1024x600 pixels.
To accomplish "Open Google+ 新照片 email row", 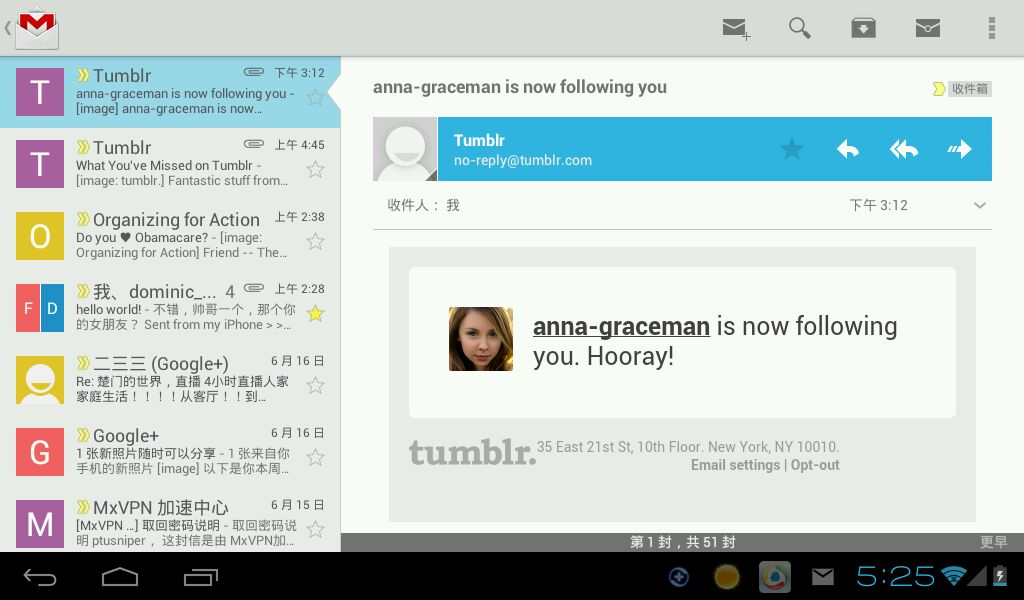I will click(x=170, y=451).
